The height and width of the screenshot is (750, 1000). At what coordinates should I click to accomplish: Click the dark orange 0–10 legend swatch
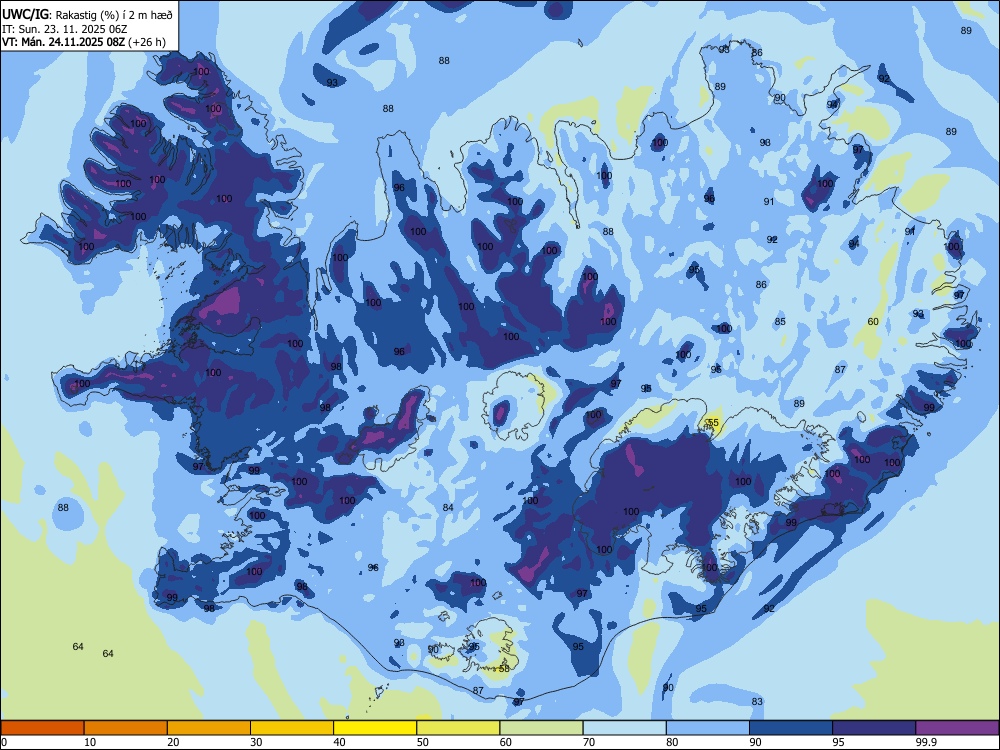[43, 728]
